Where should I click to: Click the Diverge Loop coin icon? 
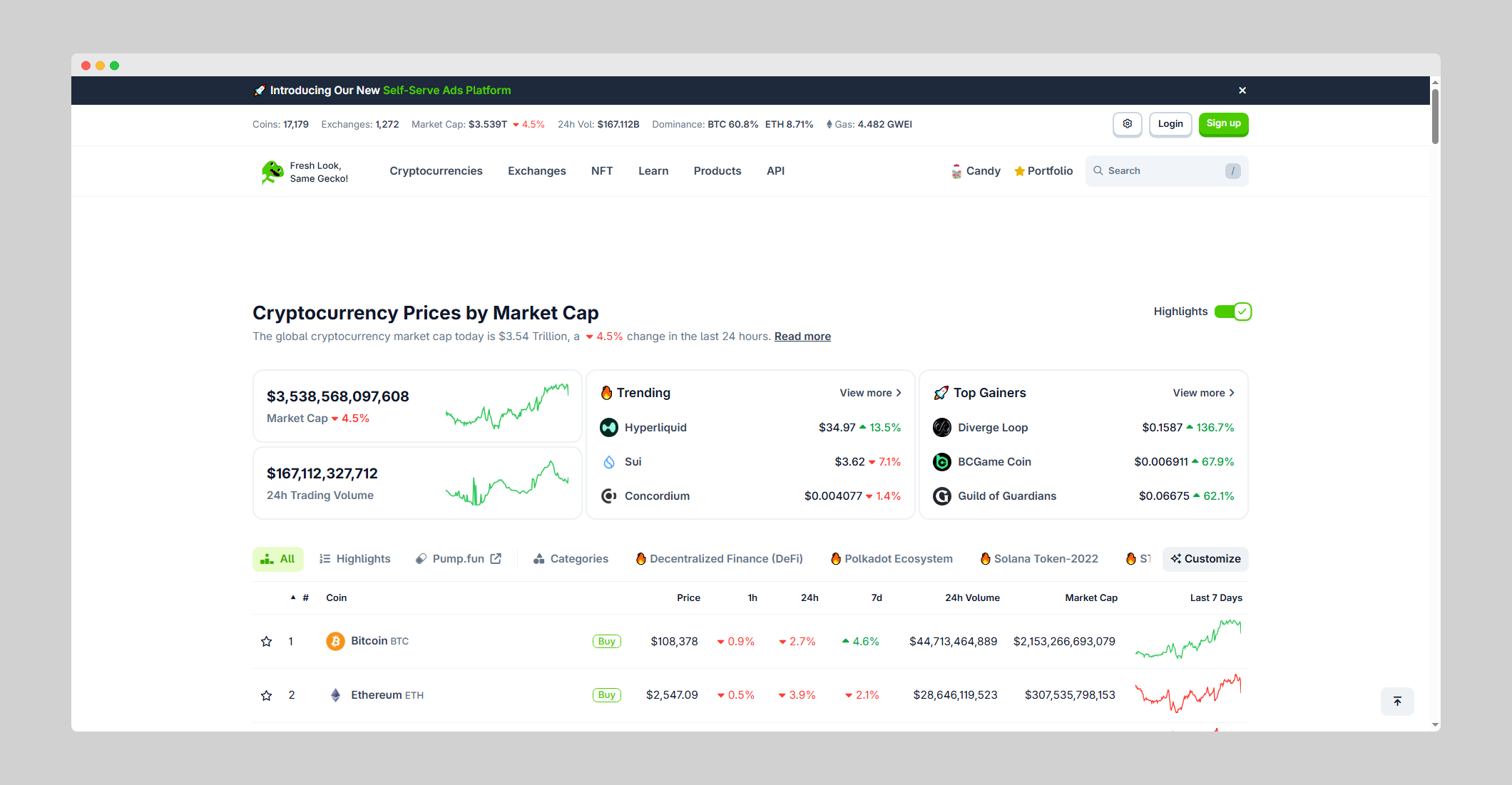pos(942,428)
